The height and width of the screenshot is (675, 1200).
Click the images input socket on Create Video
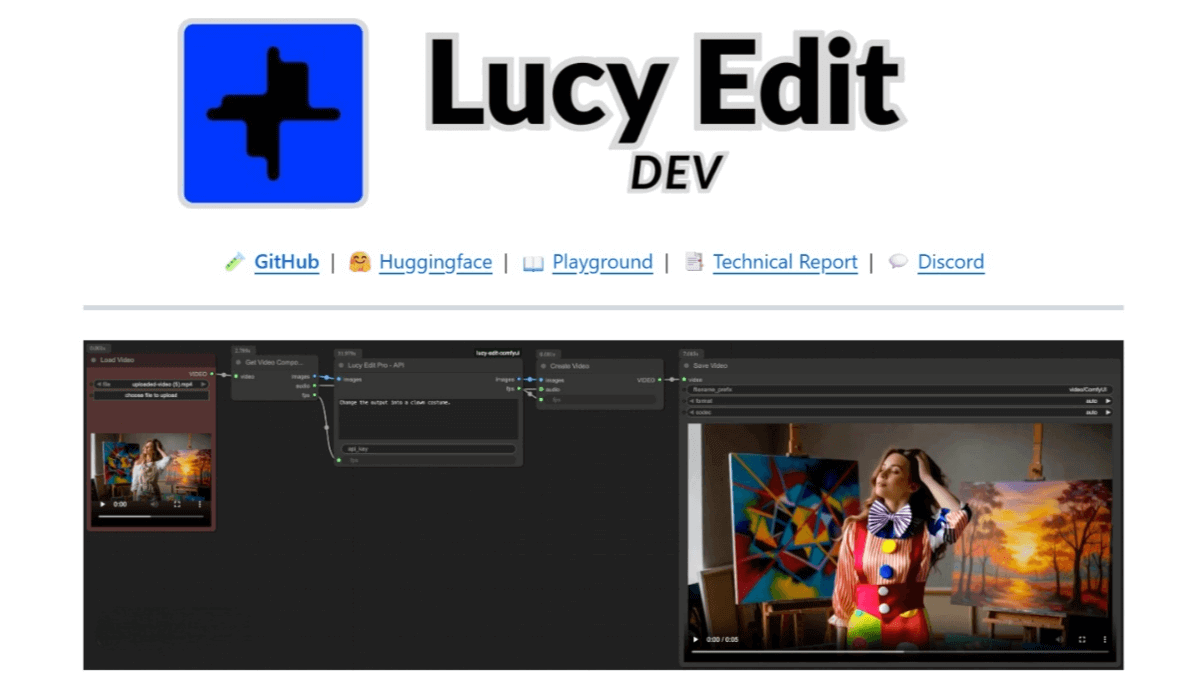(541, 379)
